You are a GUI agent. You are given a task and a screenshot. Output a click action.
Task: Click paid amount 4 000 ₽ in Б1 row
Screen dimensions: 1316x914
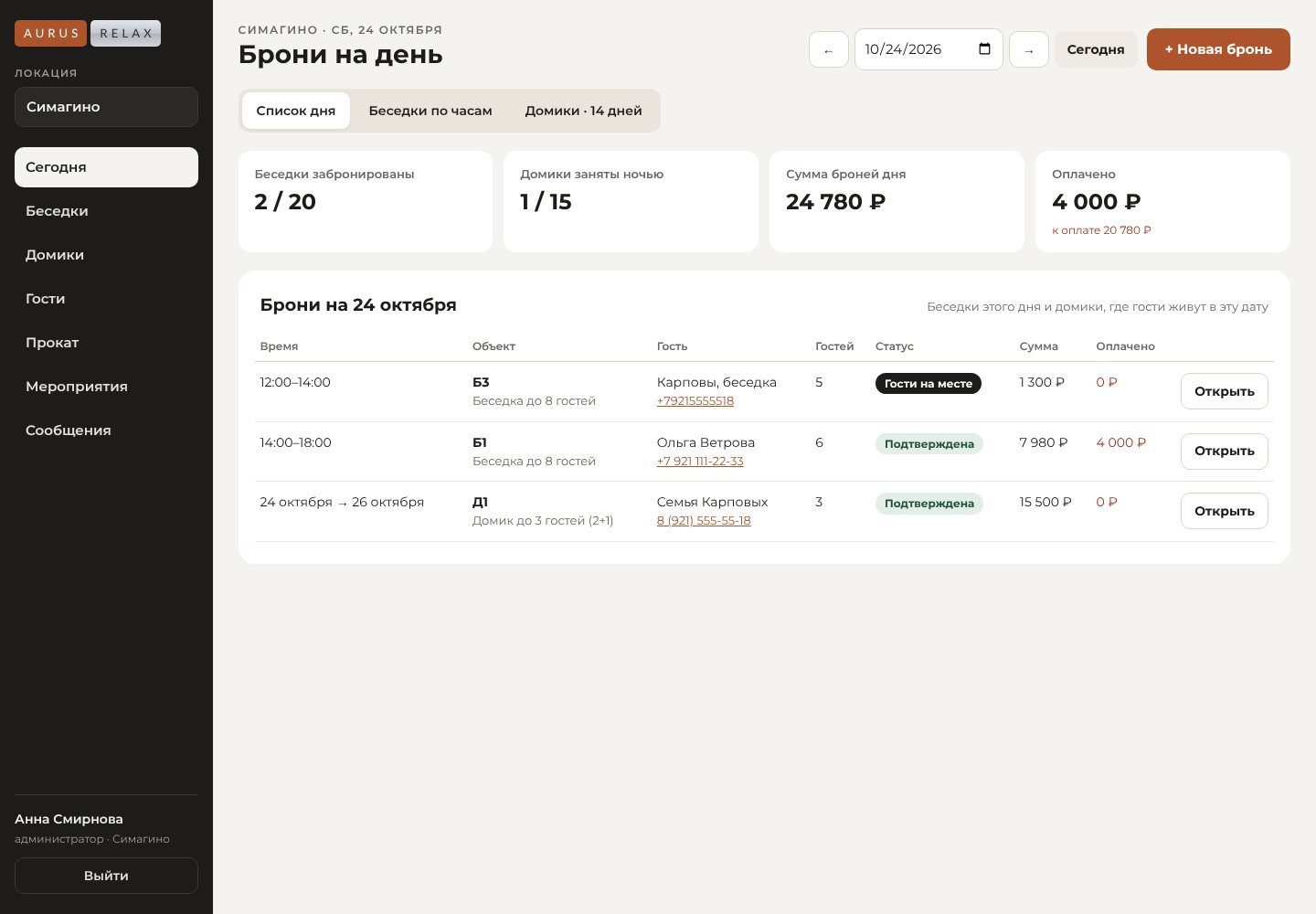(1121, 442)
